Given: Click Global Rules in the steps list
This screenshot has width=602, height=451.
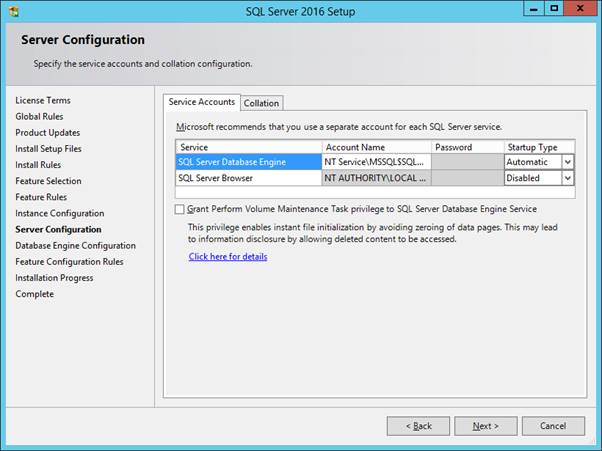Looking at the screenshot, I should [x=39, y=117].
